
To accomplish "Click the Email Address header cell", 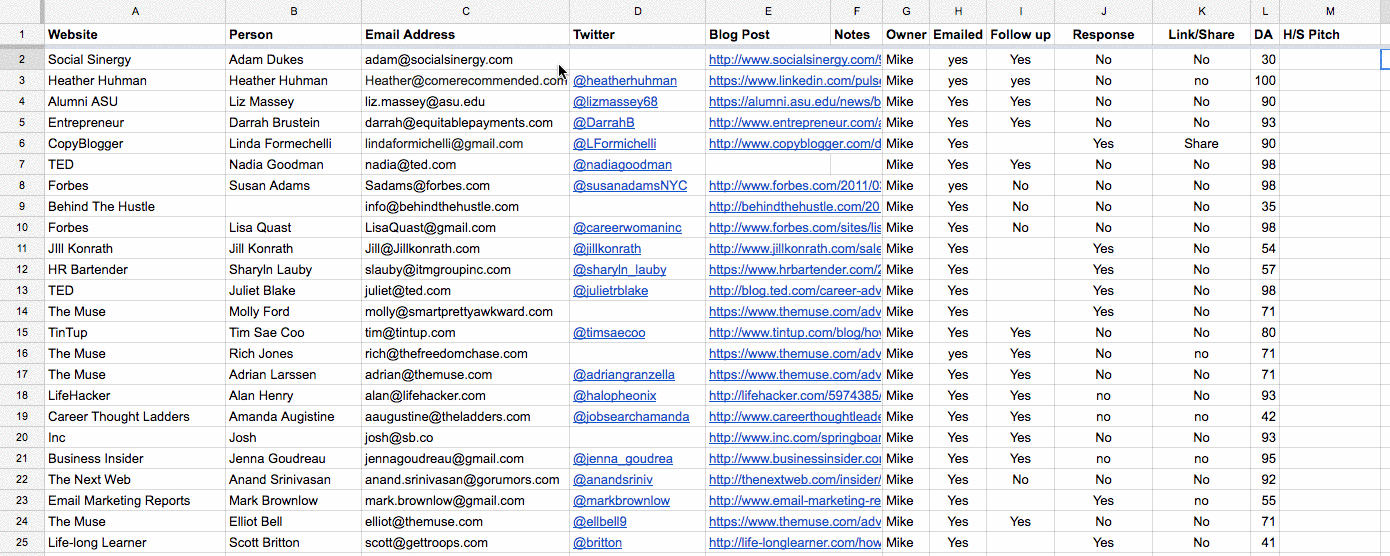I will pyautogui.click(x=464, y=34).
